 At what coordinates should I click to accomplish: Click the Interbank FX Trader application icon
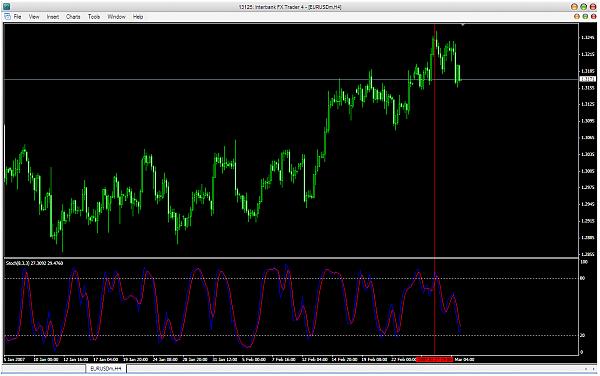pos(6,7)
